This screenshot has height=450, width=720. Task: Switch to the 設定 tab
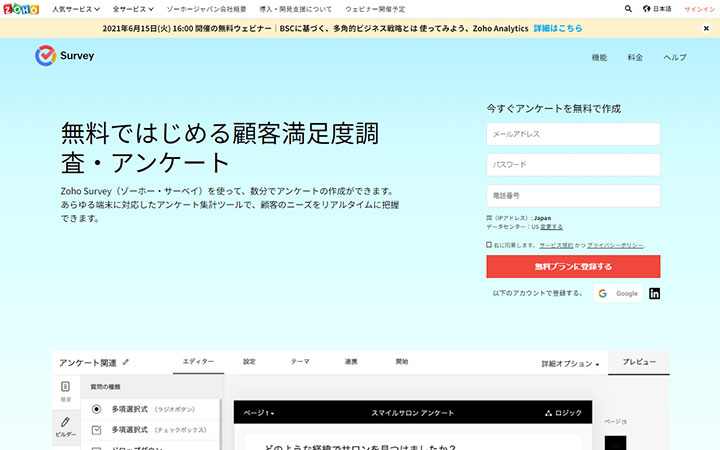pyautogui.click(x=249, y=362)
